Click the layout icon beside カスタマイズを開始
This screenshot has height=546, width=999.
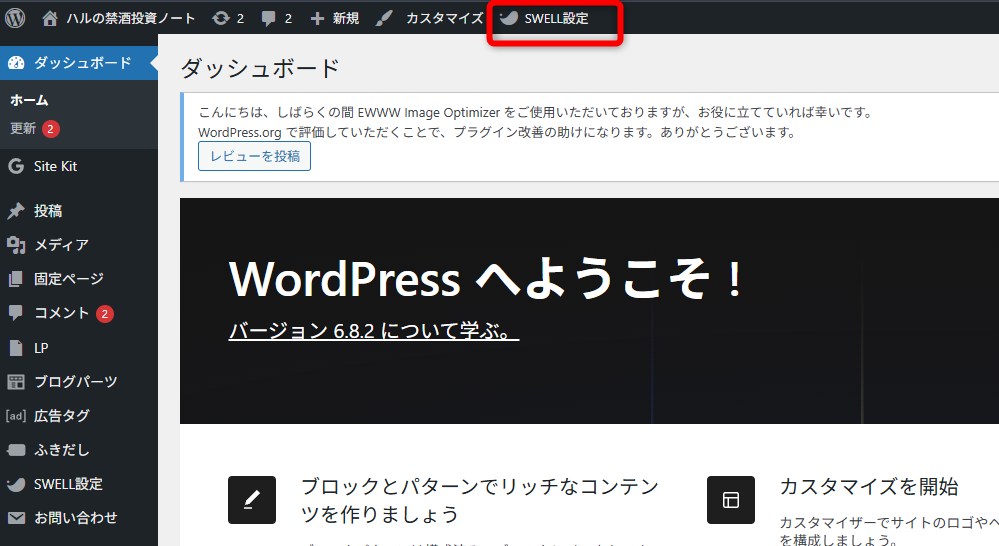[x=731, y=500]
